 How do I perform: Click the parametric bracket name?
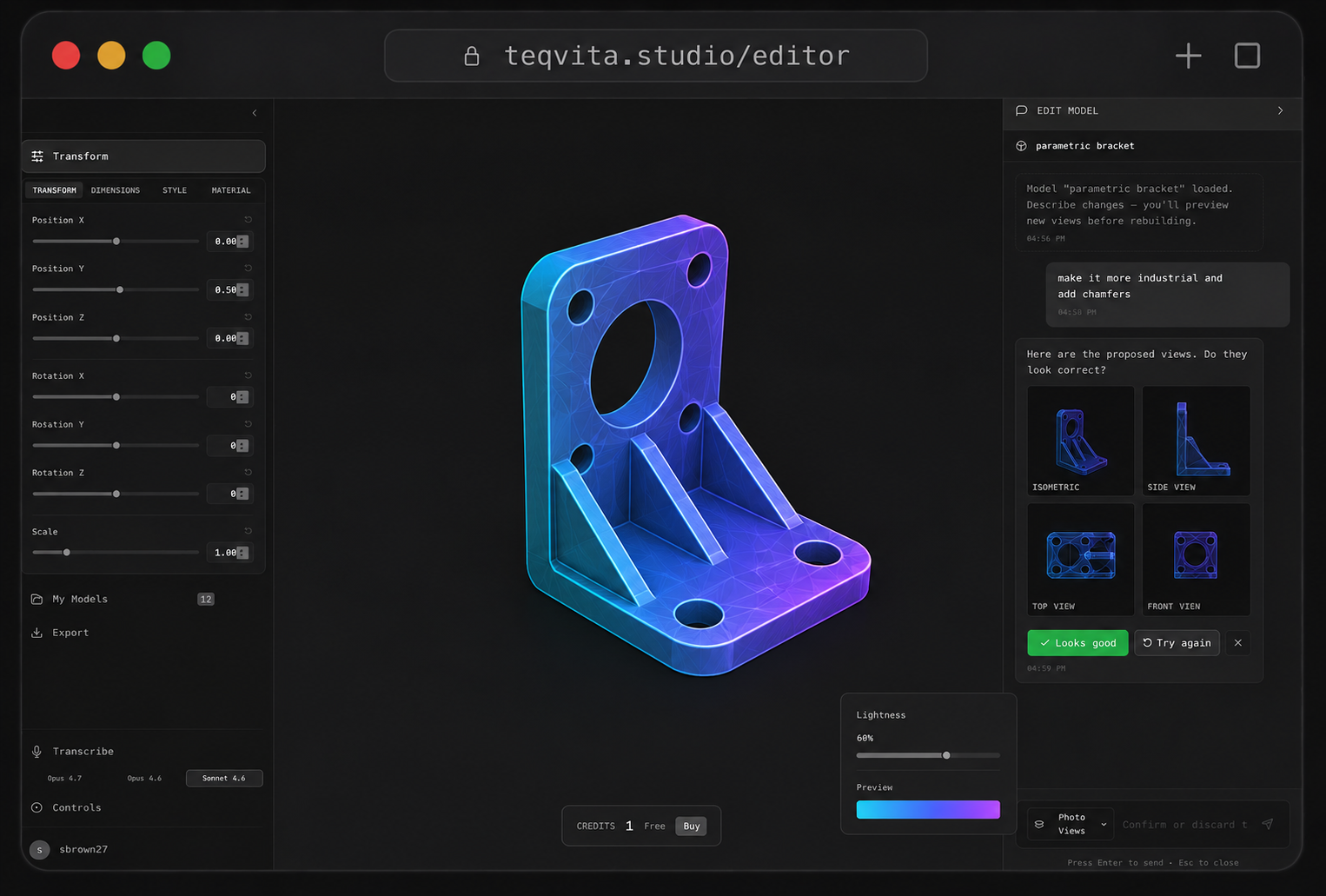click(x=1084, y=146)
